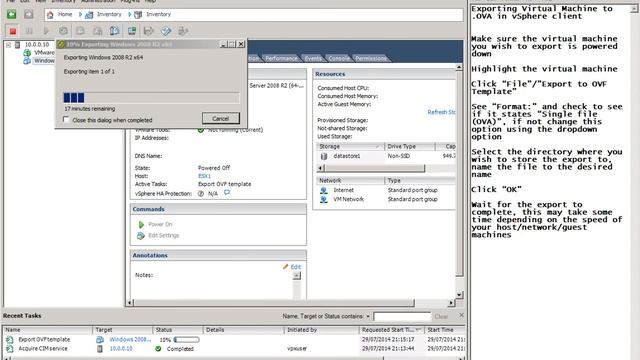Click the export dialog progress bar
640x360 pixels.
click(x=151, y=98)
